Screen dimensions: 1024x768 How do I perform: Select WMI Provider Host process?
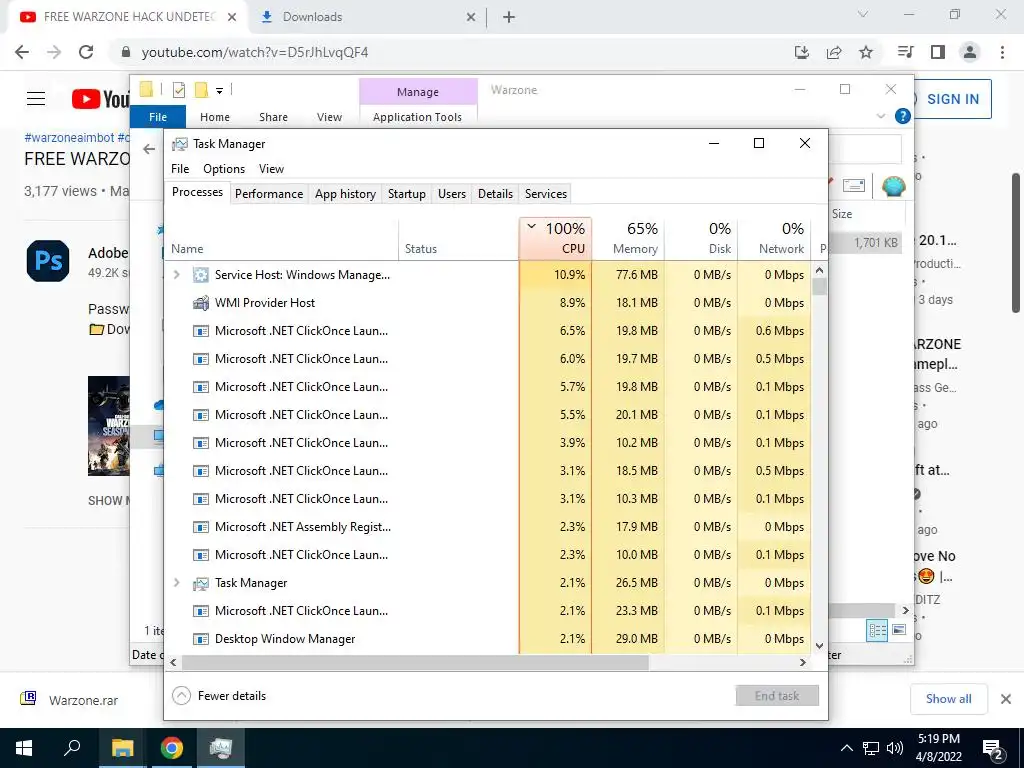(488, 303)
